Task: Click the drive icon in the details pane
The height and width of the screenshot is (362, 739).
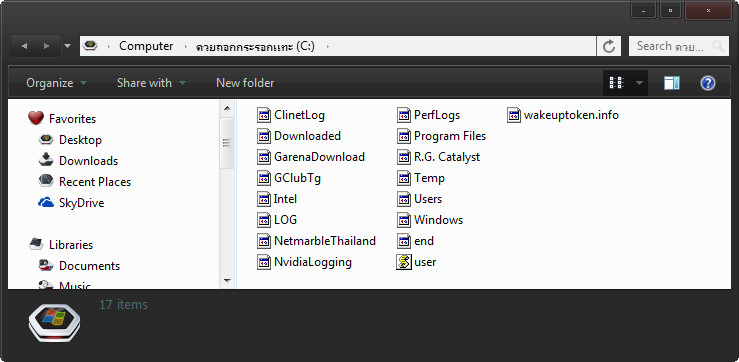Action: tap(54, 323)
